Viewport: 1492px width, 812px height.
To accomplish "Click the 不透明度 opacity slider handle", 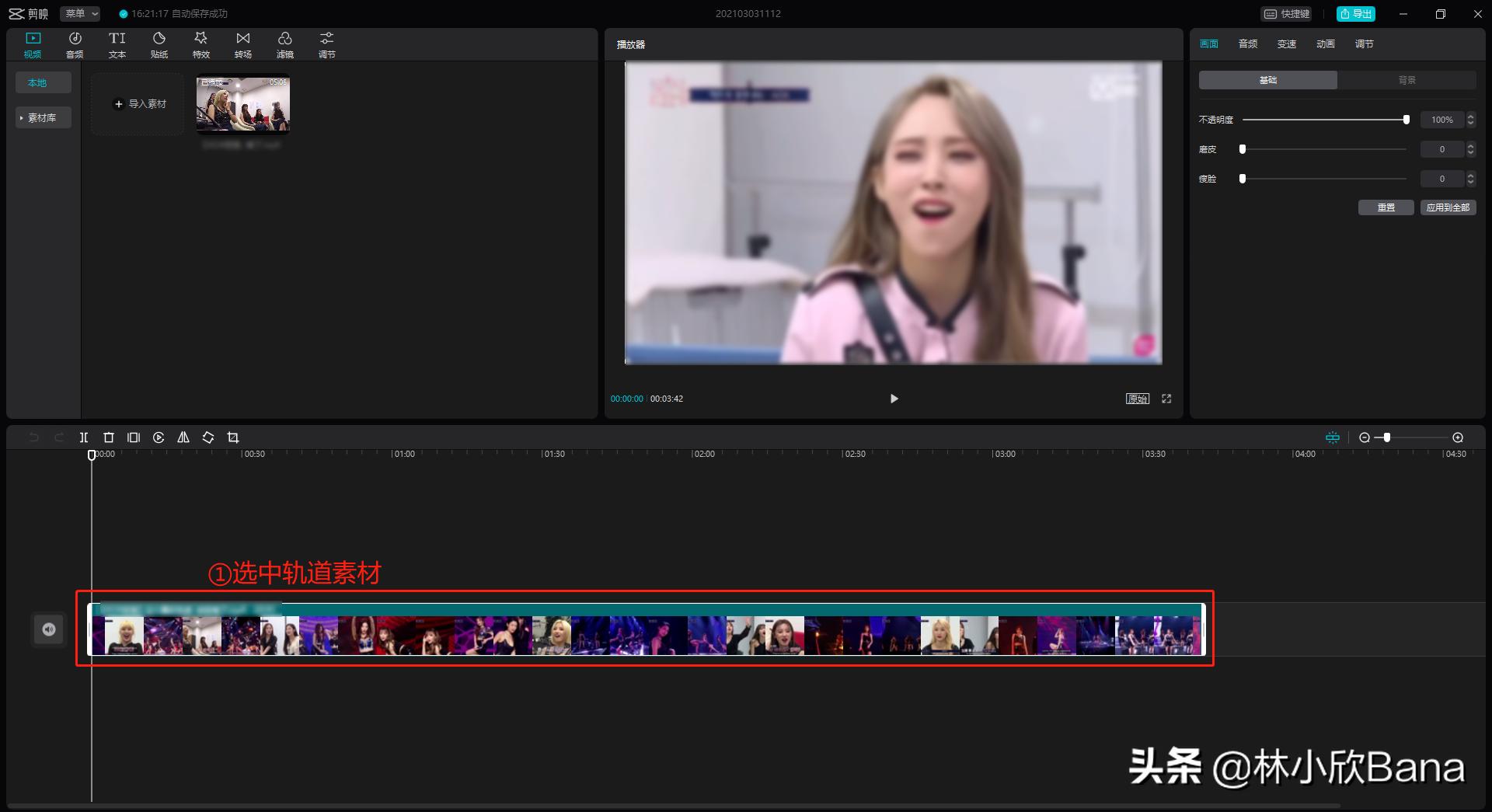I will tap(1406, 120).
